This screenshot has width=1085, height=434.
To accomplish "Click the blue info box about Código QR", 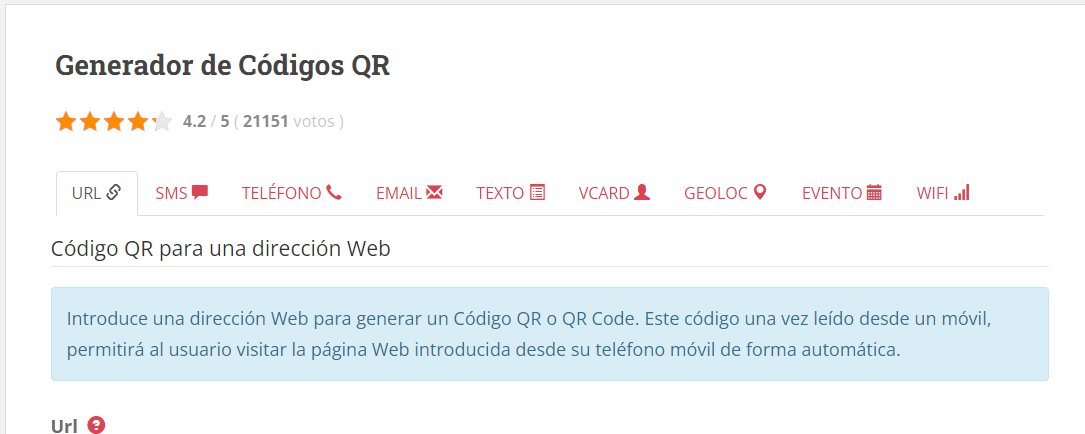I will (549, 334).
